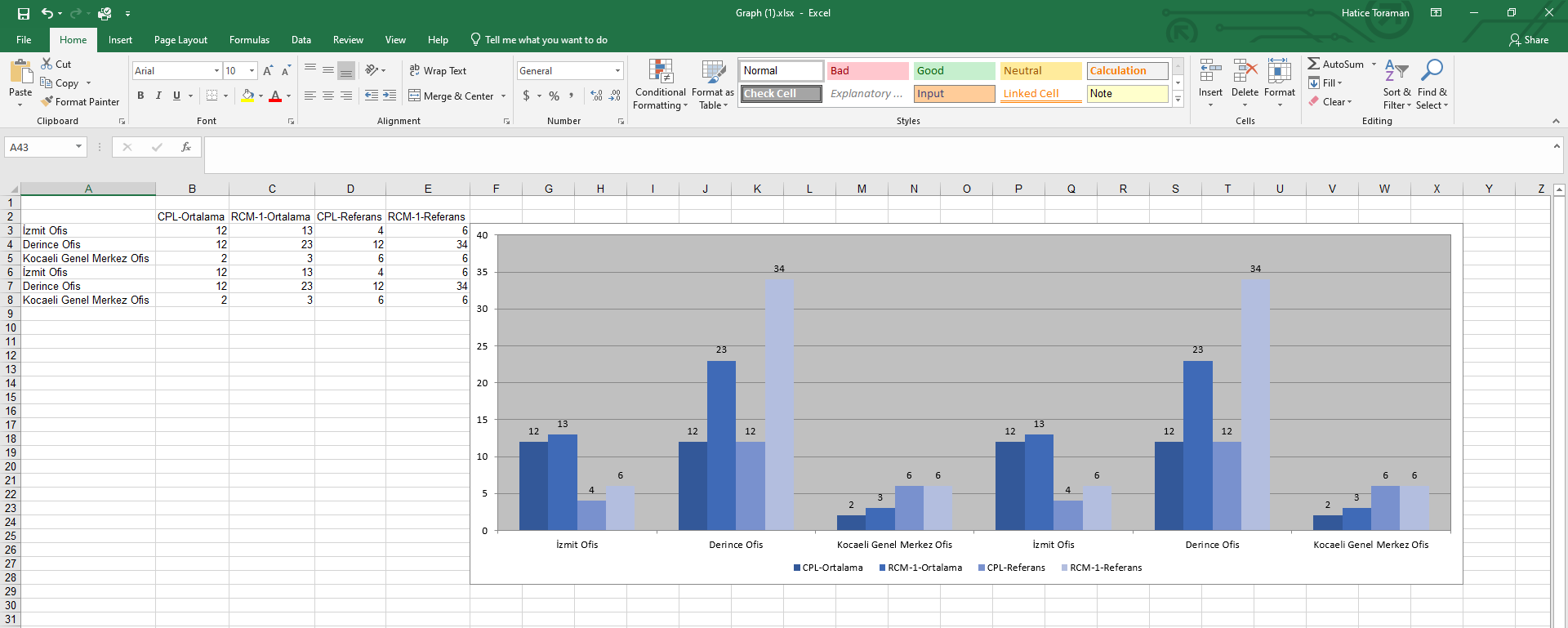Click the Percent Style icon

coord(555,96)
